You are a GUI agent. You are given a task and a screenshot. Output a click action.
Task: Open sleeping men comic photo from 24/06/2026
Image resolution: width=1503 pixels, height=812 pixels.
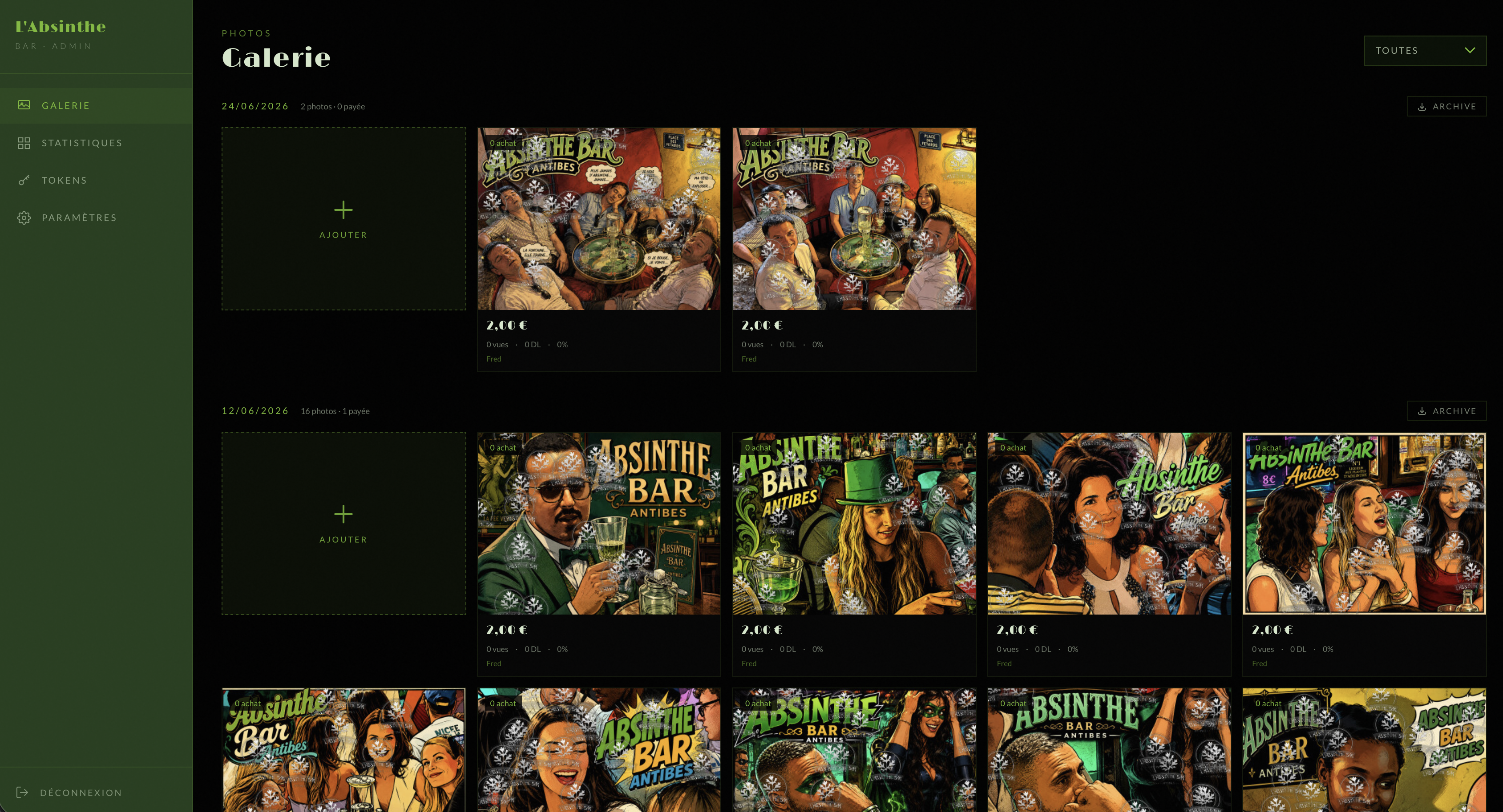pyautogui.click(x=598, y=219)
